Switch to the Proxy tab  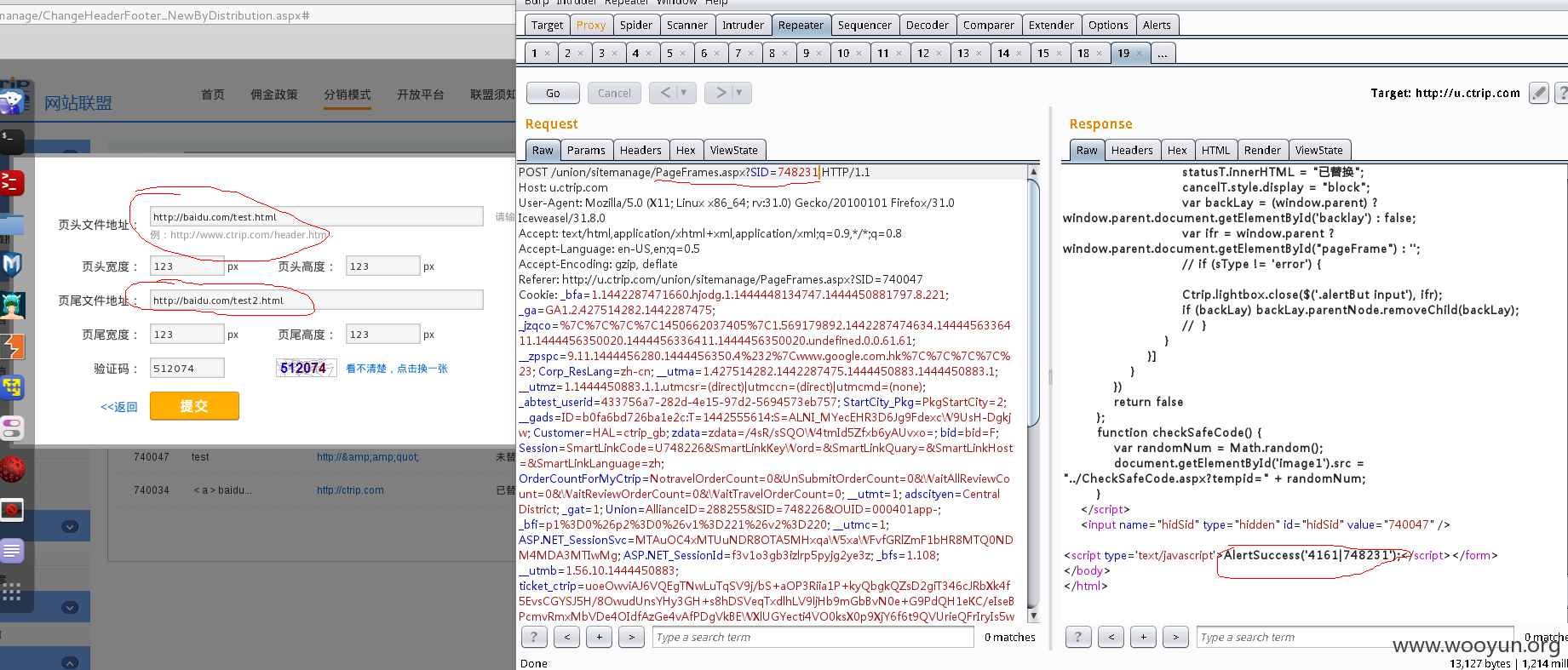pos(590,25)
